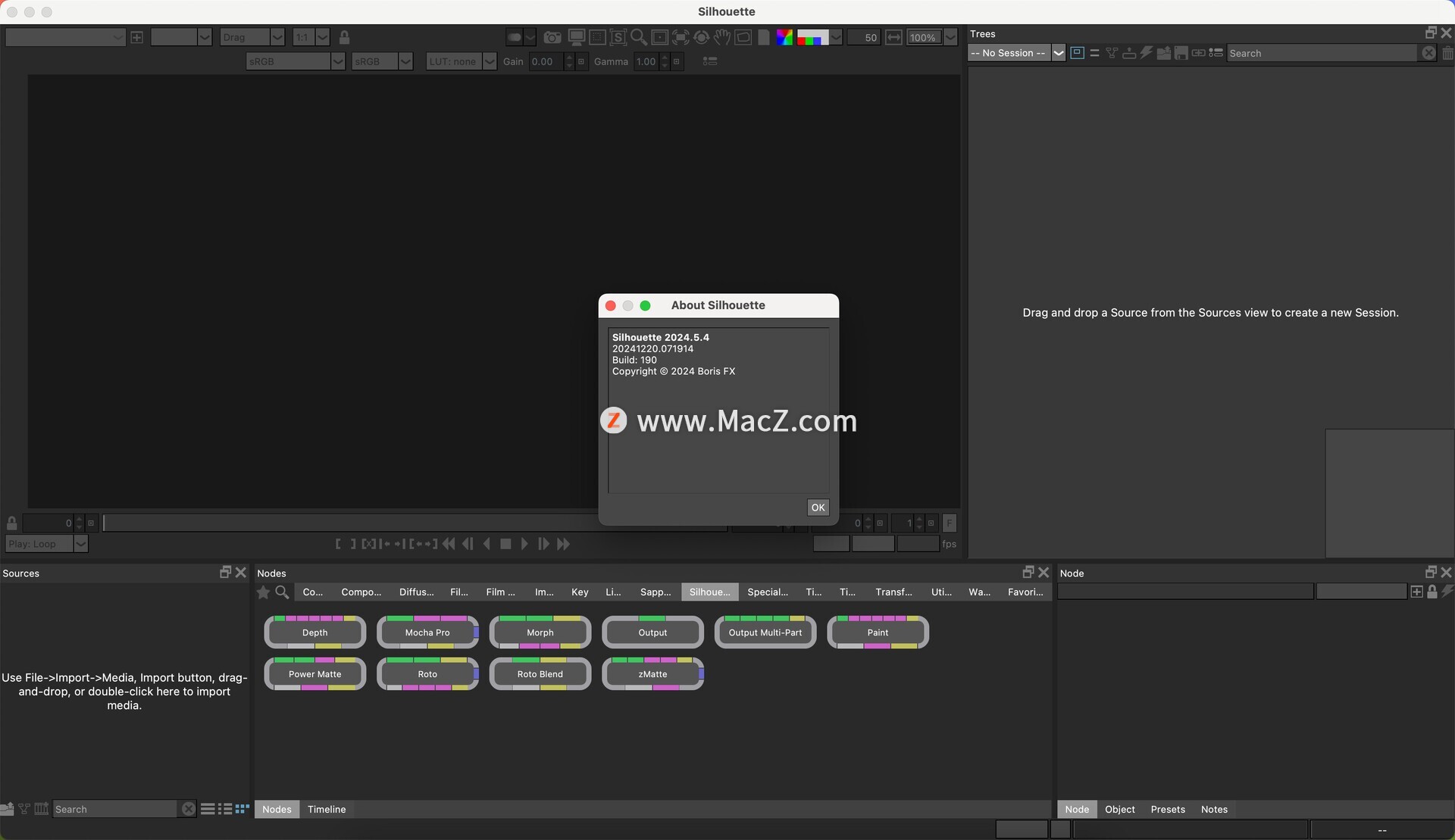Viewport: 1455px width, 840px height.
Task: Toggle the timeline lock icon at bottom left
Action: [x=12, y=523]
